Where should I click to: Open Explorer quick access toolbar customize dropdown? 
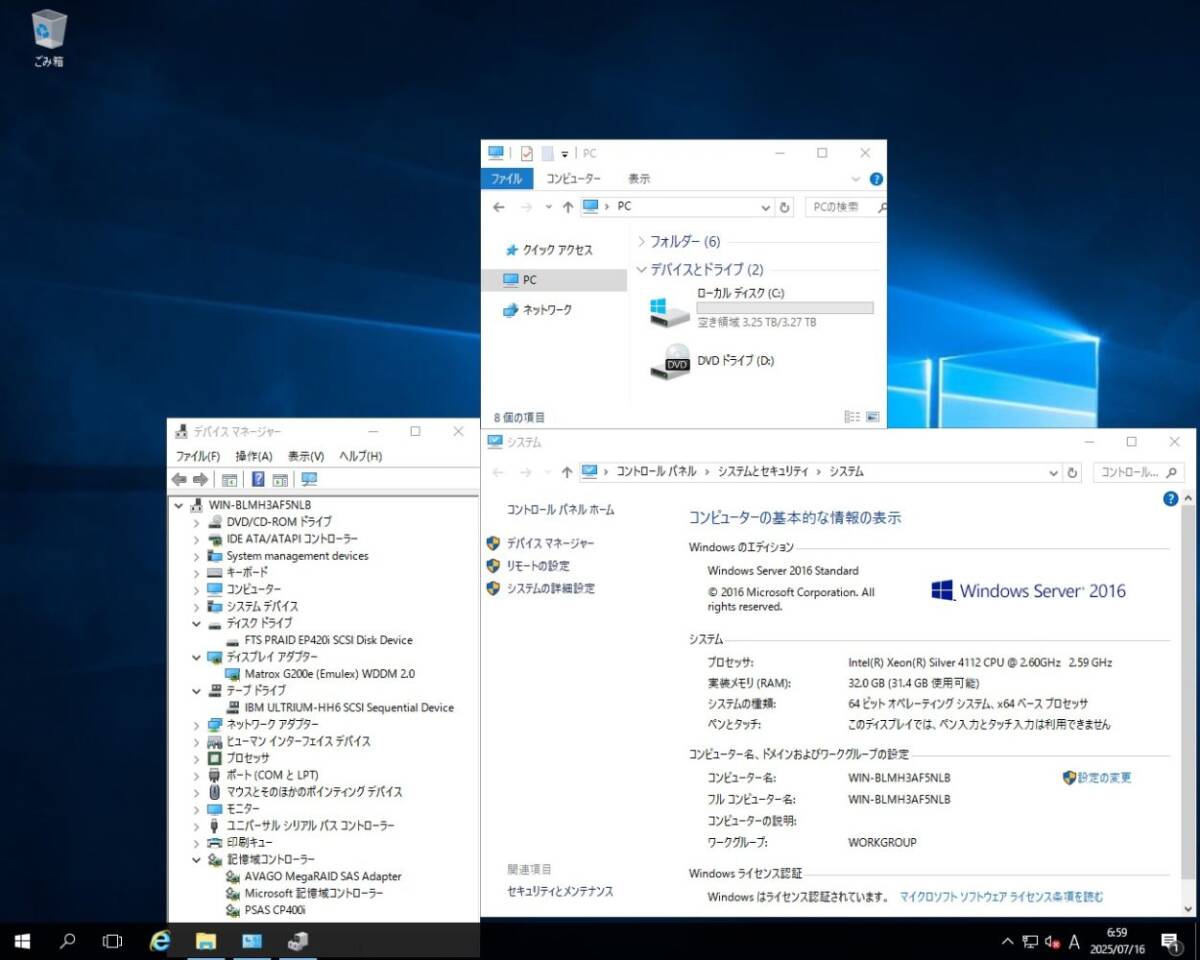[565, 153]
